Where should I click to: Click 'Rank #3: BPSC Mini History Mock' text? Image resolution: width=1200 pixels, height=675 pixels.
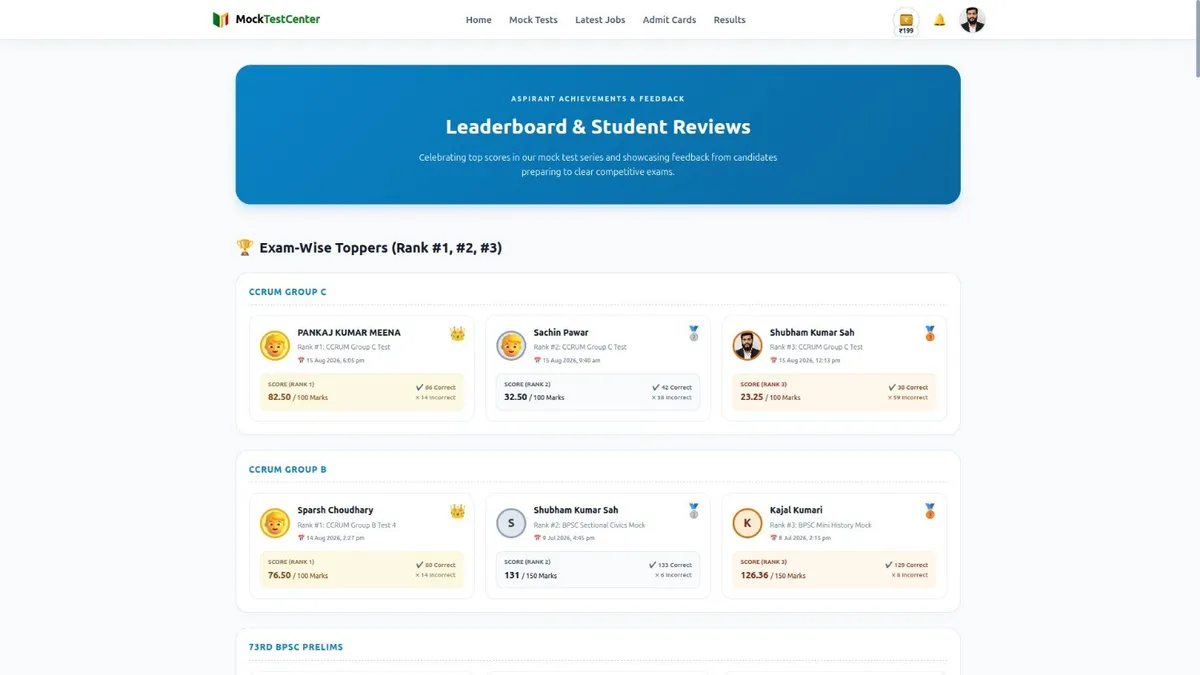point(820,525)
